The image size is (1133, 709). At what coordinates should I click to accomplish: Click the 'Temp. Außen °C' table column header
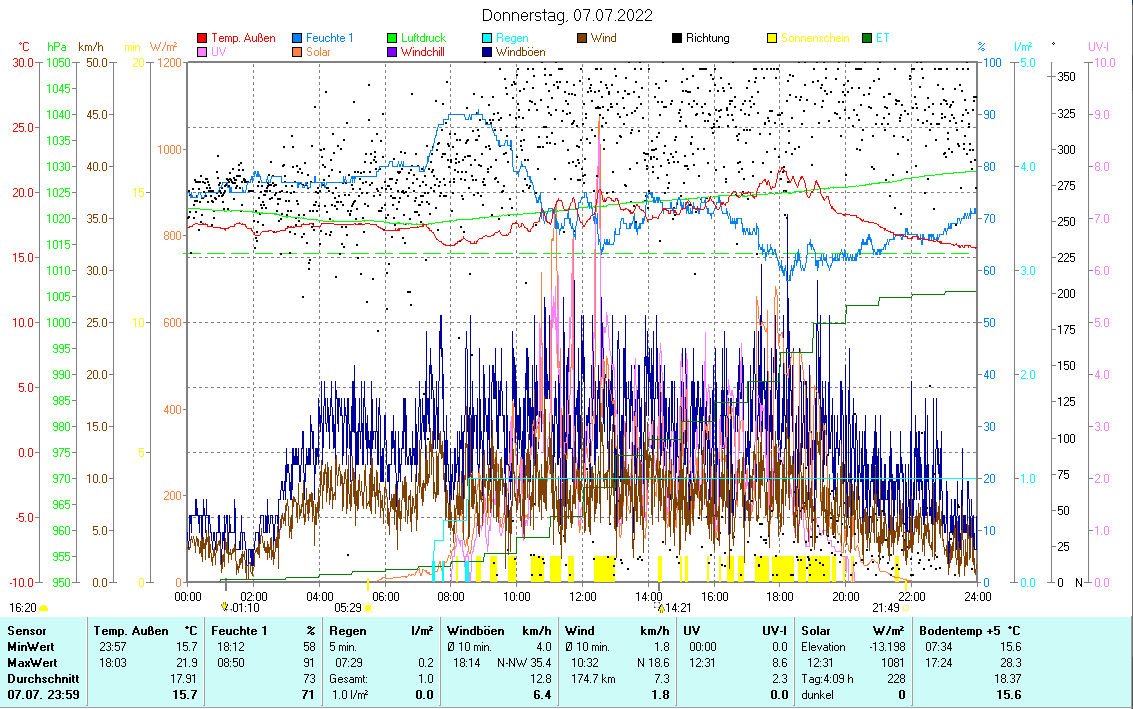[x=145, y=631]
